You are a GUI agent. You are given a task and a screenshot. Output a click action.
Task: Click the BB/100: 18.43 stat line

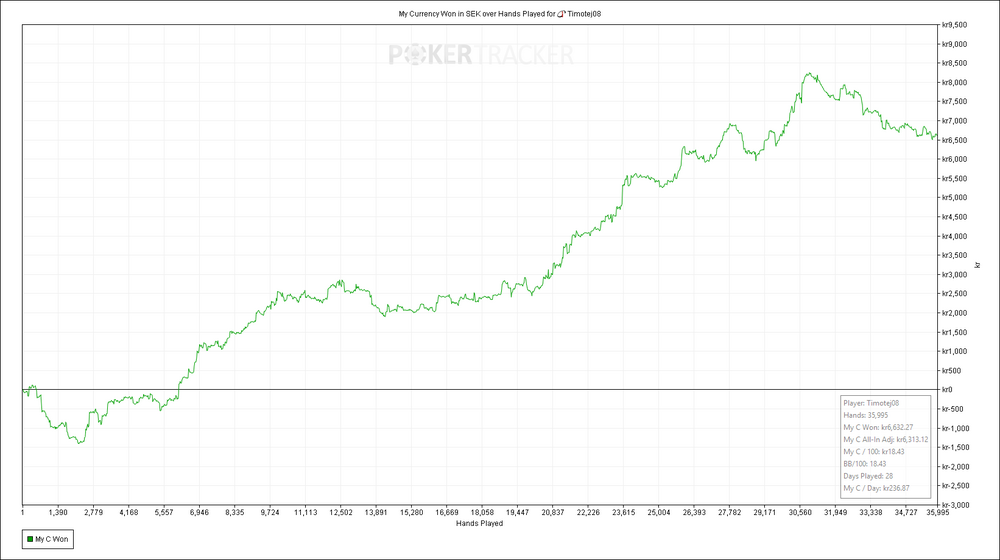tap(864, 464)
